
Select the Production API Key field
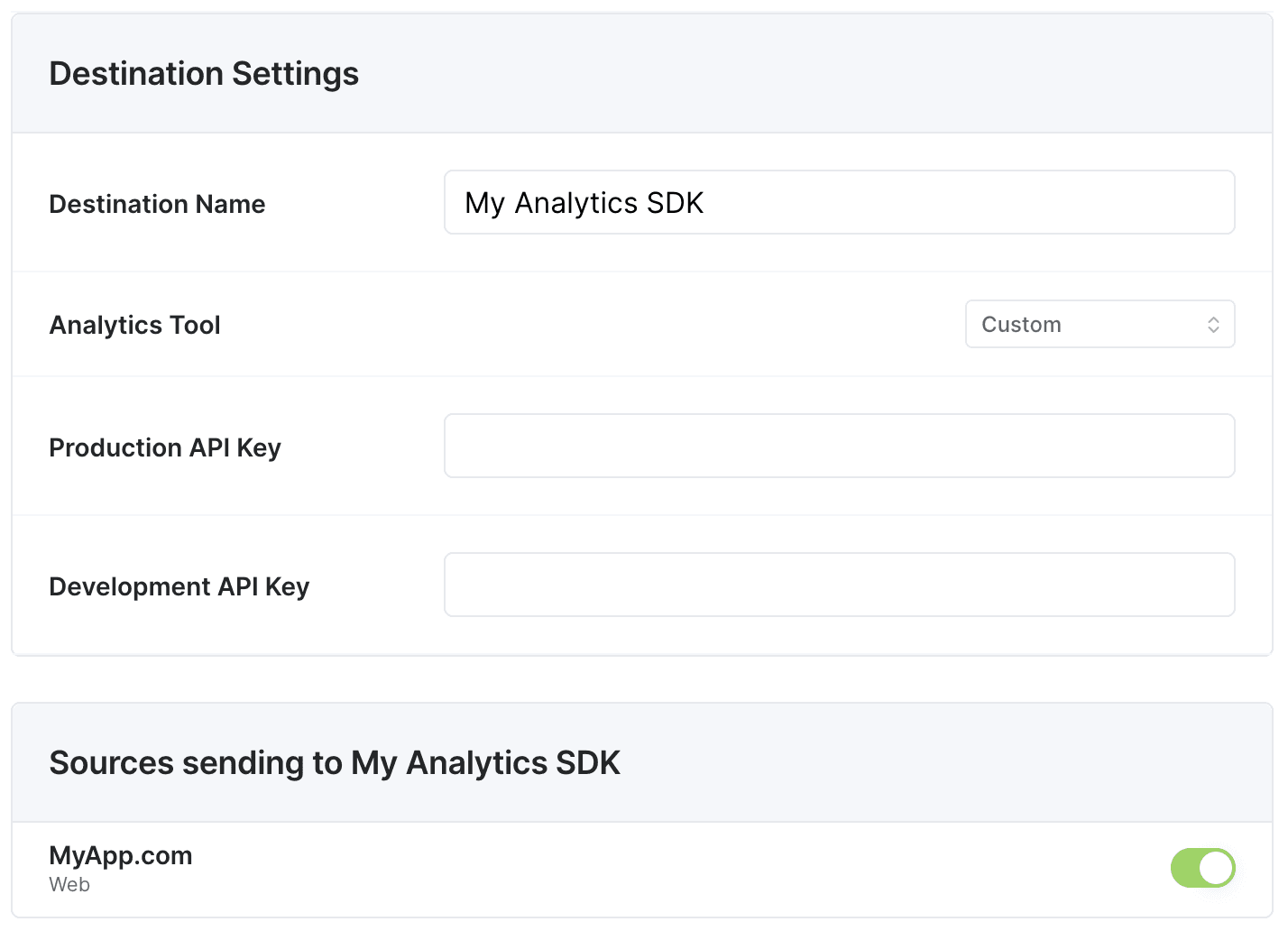click(x=839, y=445)
